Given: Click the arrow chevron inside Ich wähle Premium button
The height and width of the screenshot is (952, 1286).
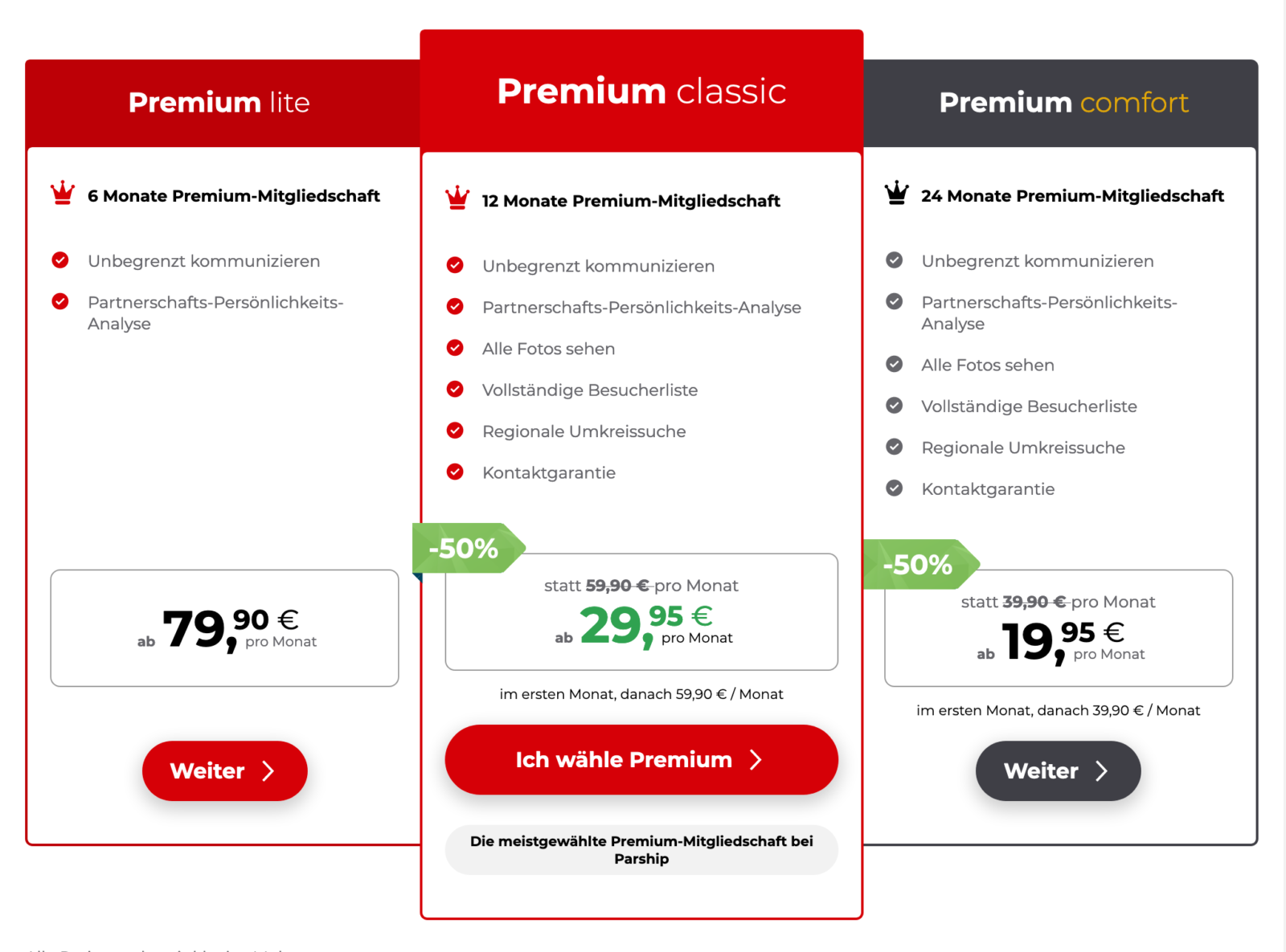Looking at the screenshot, I should click(754, 759).
